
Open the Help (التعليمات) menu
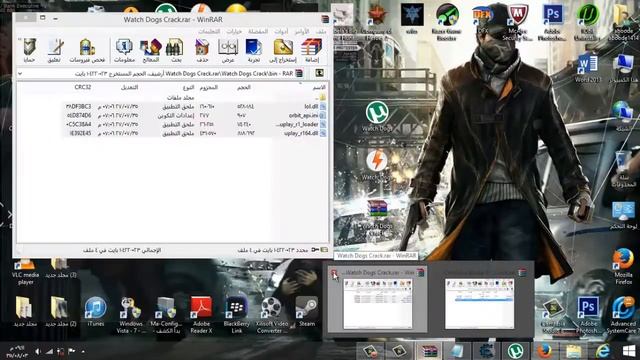coord(209,31)
